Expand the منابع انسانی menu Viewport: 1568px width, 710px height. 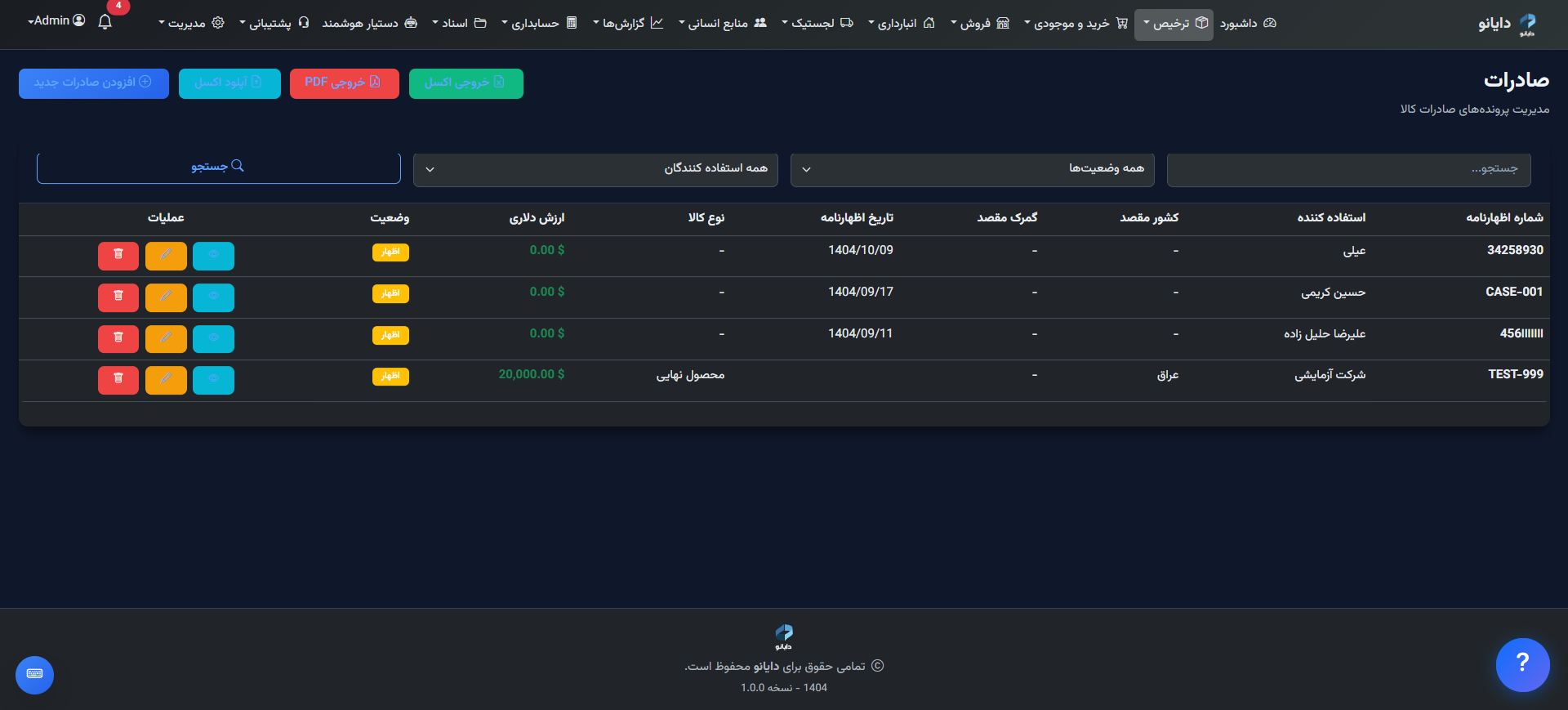click(723, 24)
